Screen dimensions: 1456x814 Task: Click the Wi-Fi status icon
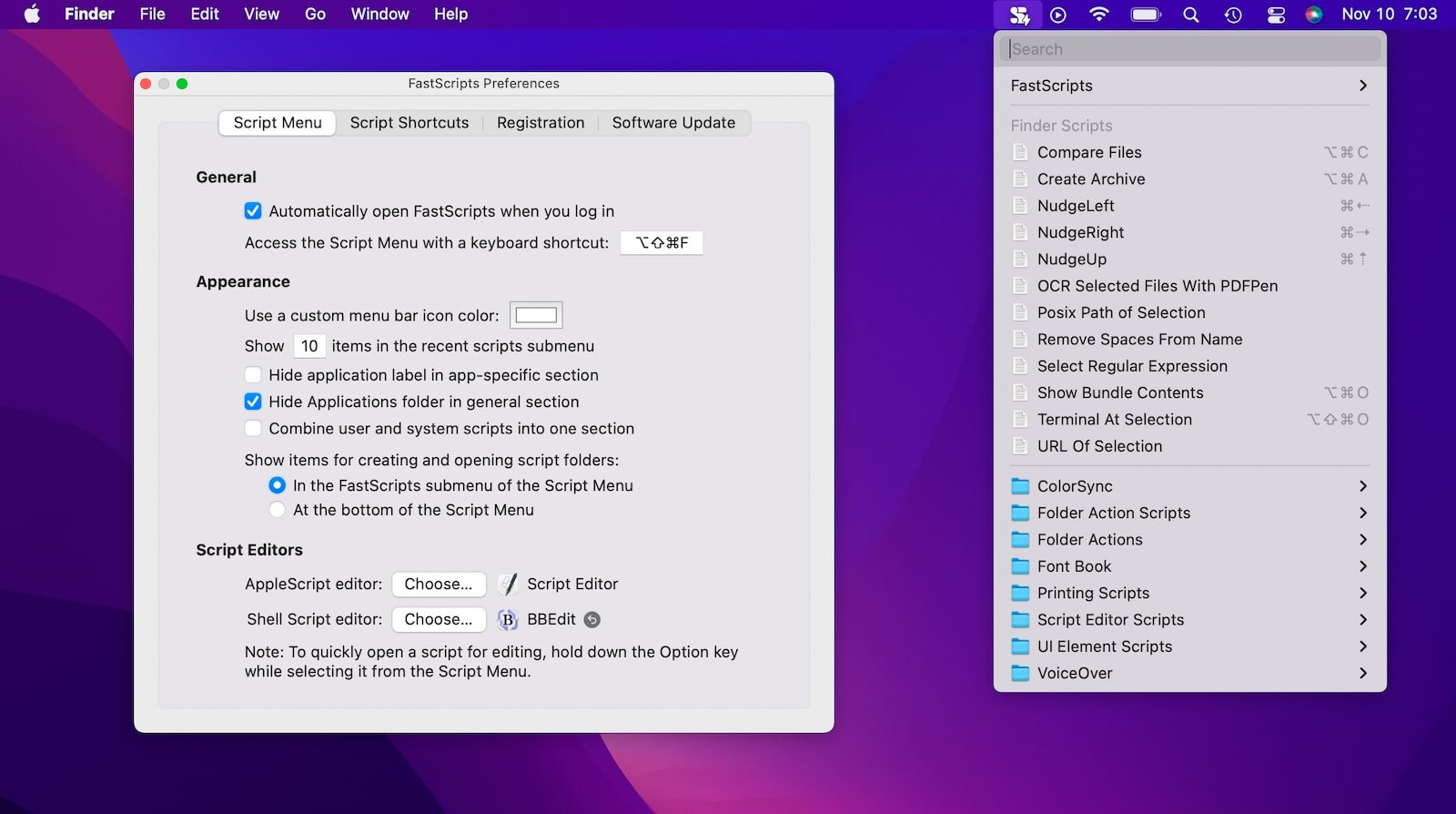click(1099, 15)
